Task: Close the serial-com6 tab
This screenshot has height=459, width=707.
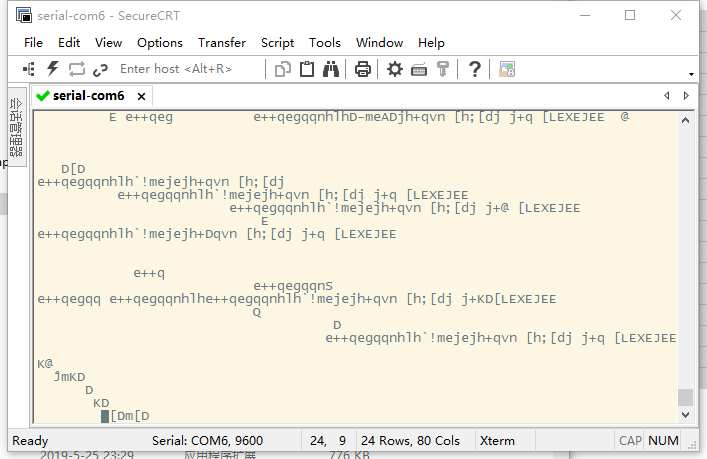Action: pyautogui.click(x=142, y=96)
